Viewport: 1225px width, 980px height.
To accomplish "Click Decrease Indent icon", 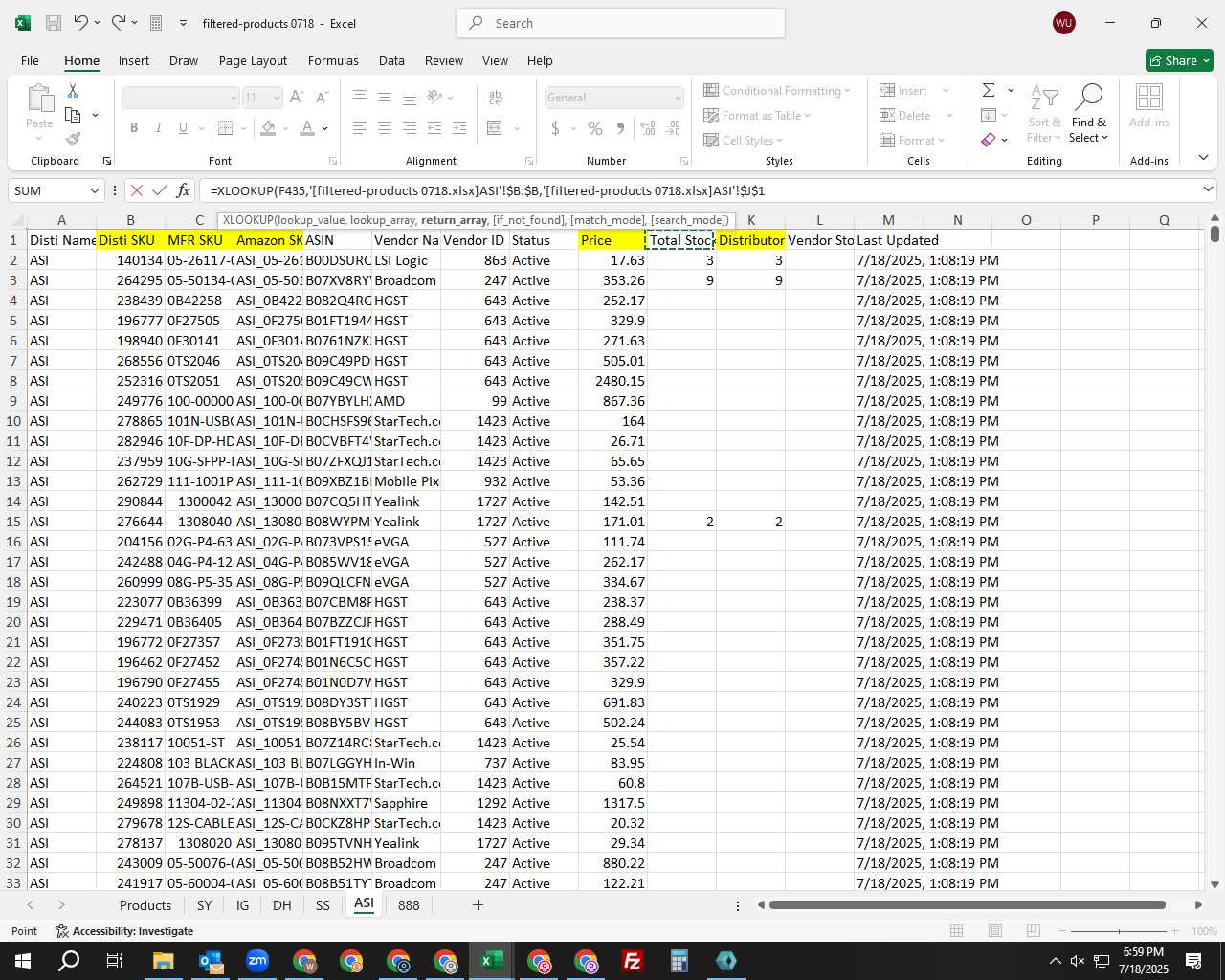I will (x=434, y=127).
